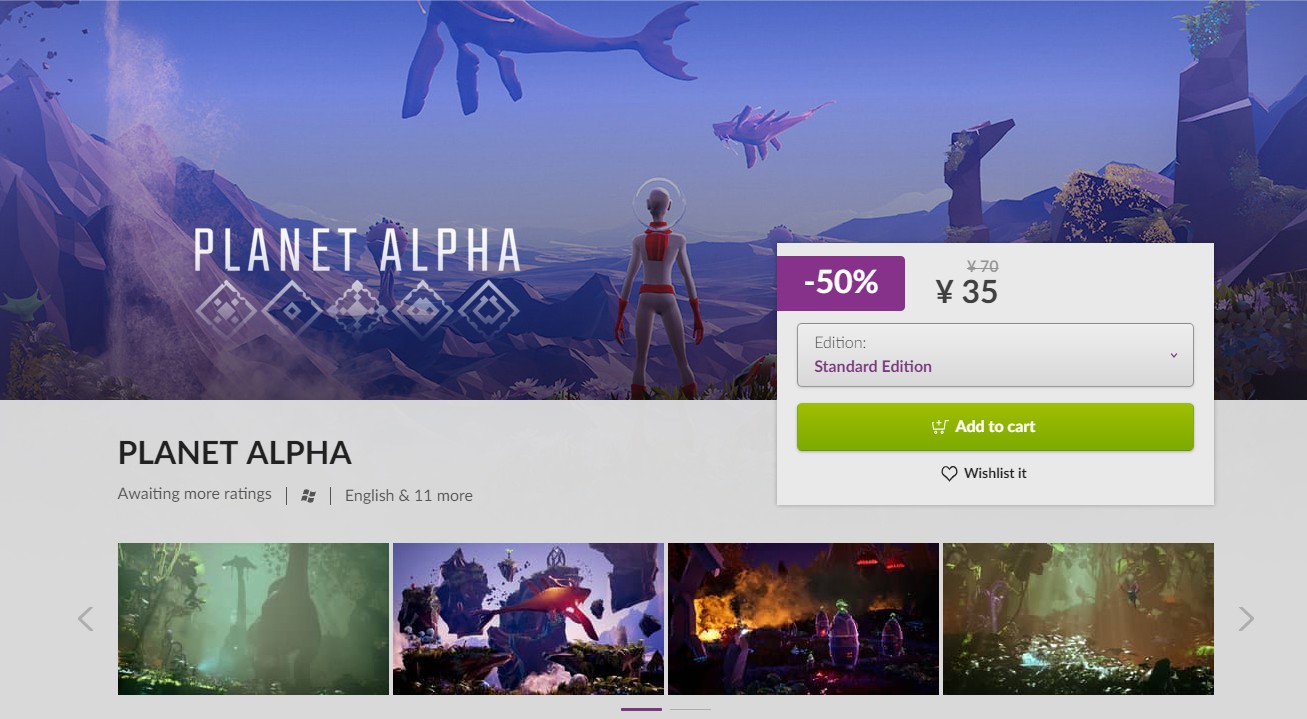Toggle Wishlist it for Planet Alpha
This screenshot has height=719, width=1307.
[984, 473]
